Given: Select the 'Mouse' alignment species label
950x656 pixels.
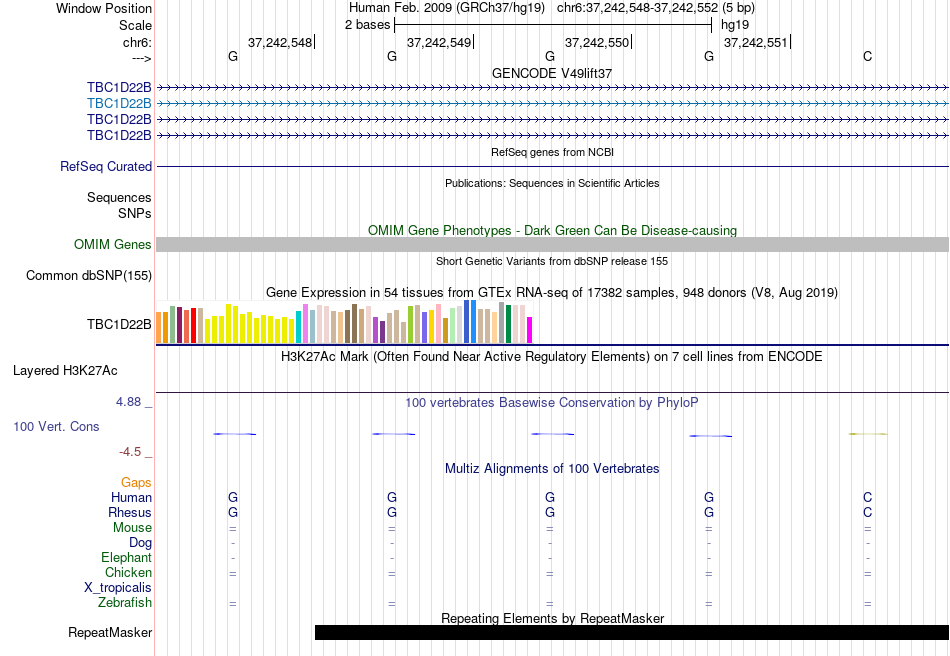Looking at the screenshot, I should pos(132,528).
